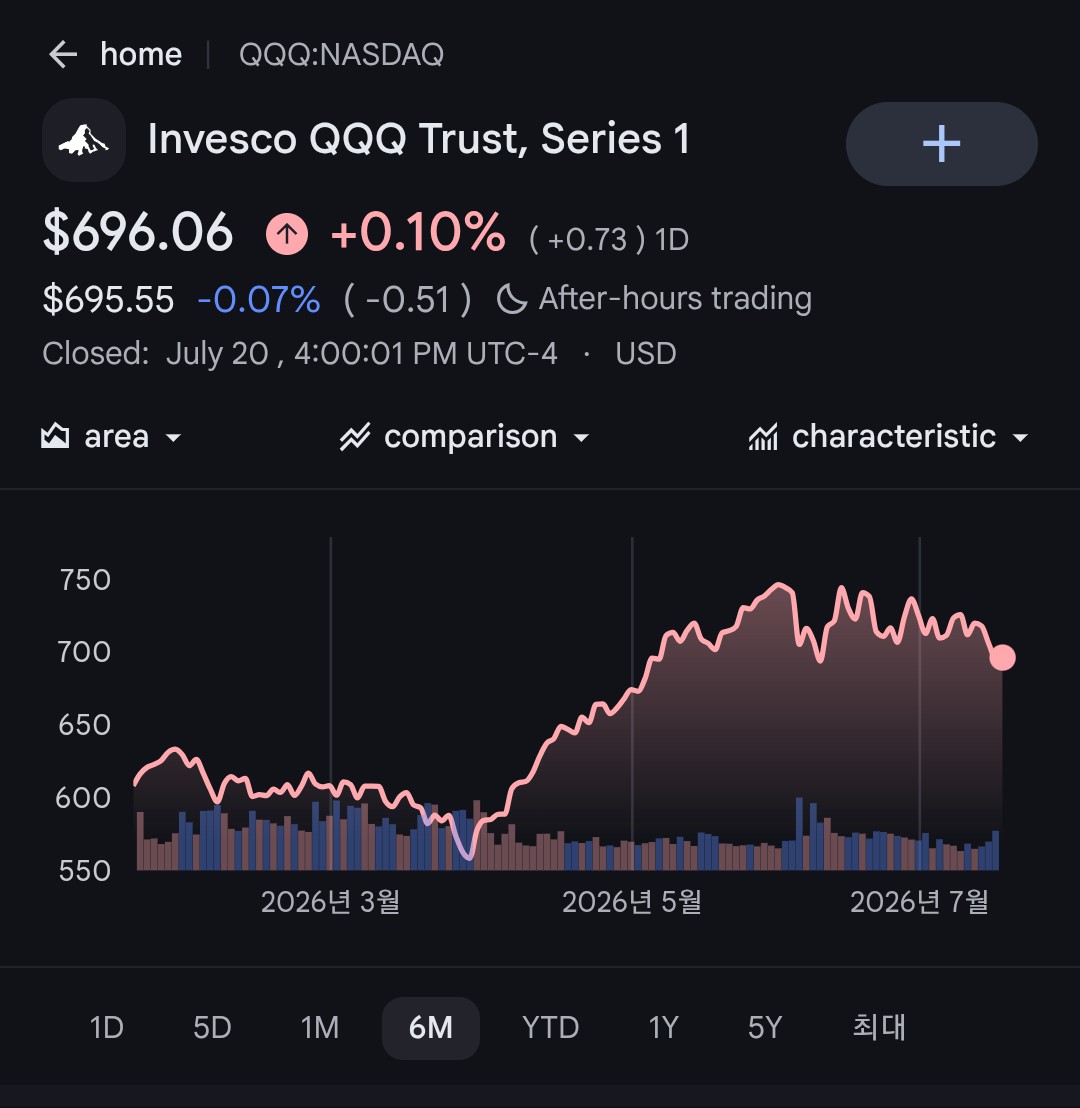1080x1108 pixels.
Task: Tap the comparison lines icon
Action: pyautogui.click(x=355, y=437)
